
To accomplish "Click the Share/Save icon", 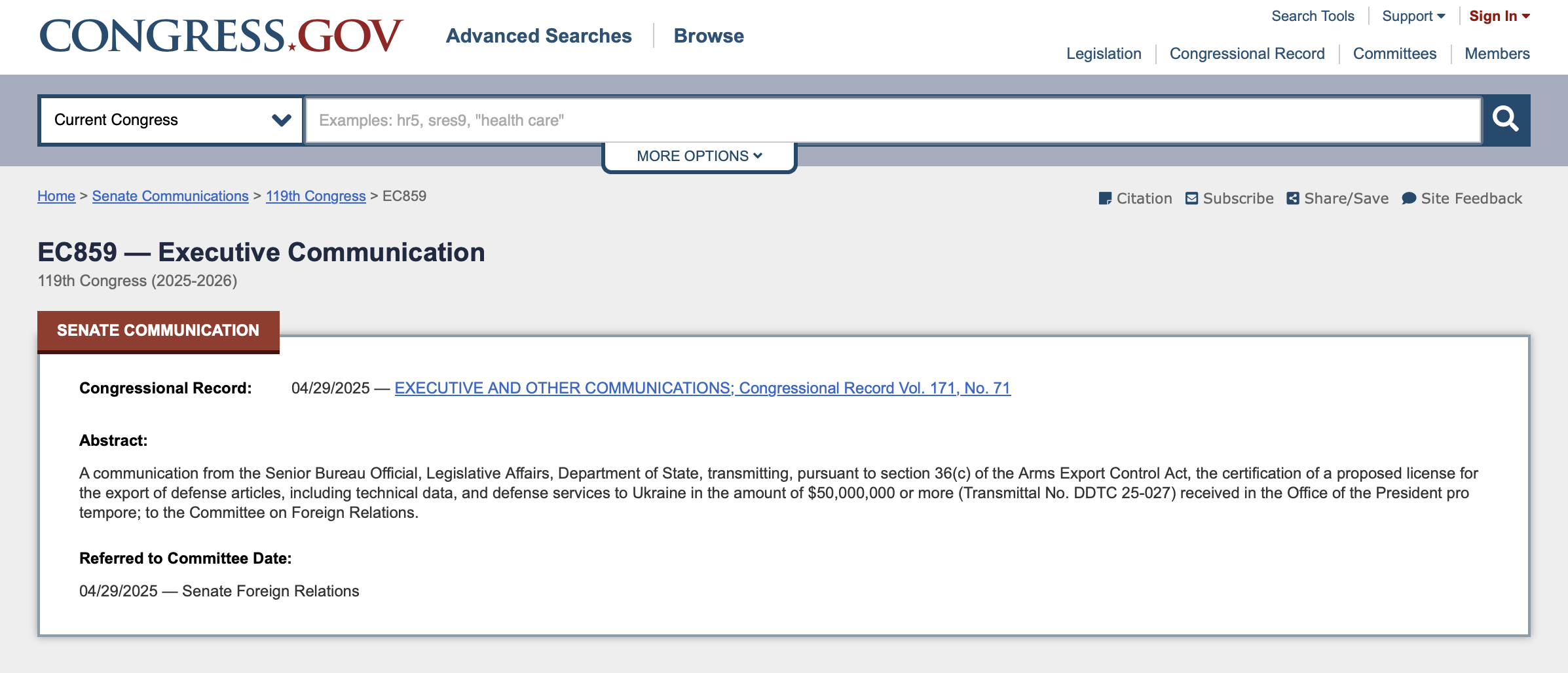I will click(x=1293, y=198).
